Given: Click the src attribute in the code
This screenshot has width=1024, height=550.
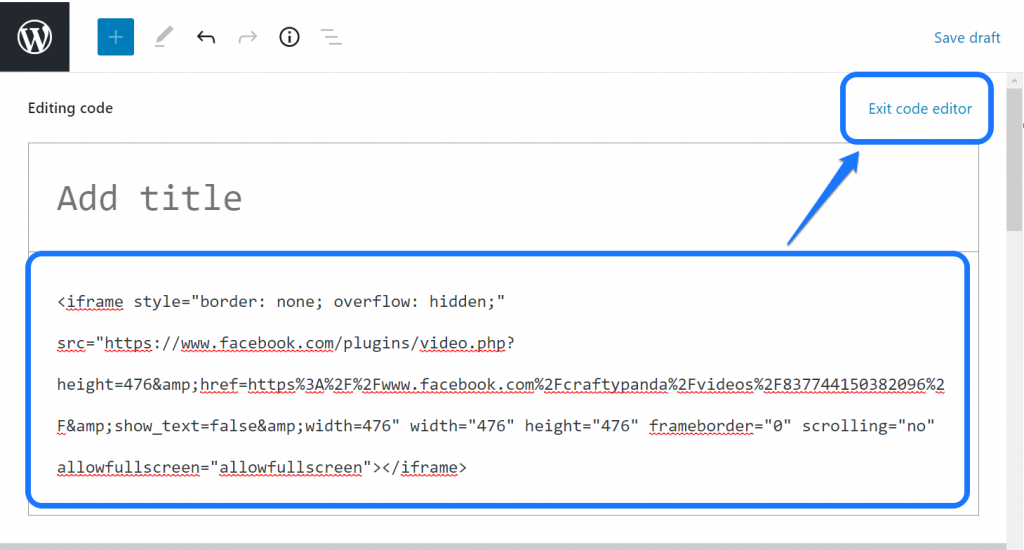Looking at the screenshot, I should (x=70, y=344).
